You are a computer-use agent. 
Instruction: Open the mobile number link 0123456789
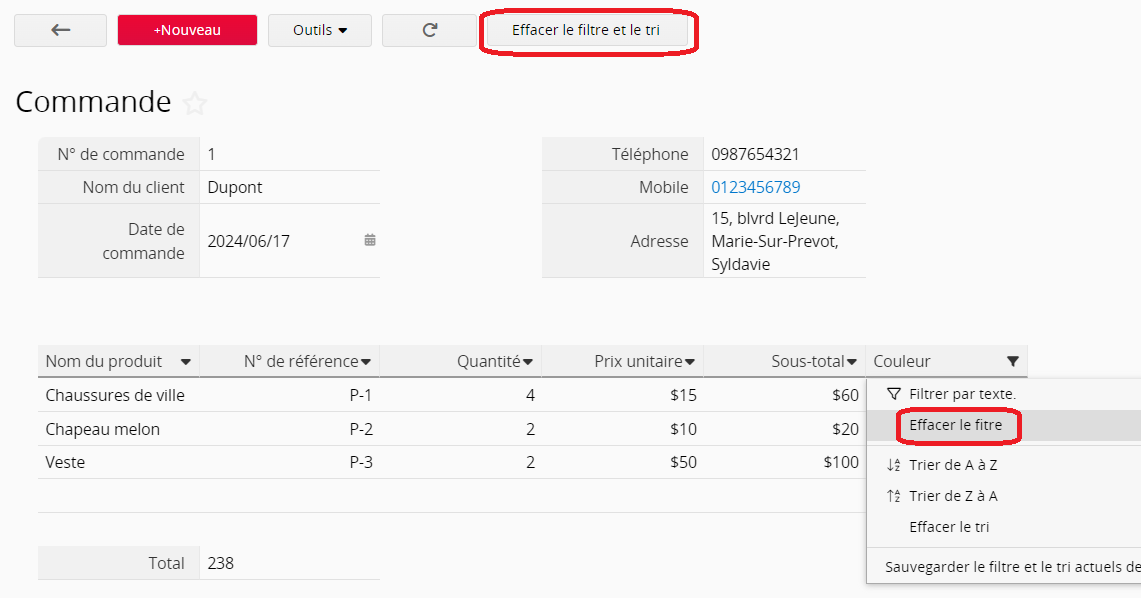(x=755, y=187)
